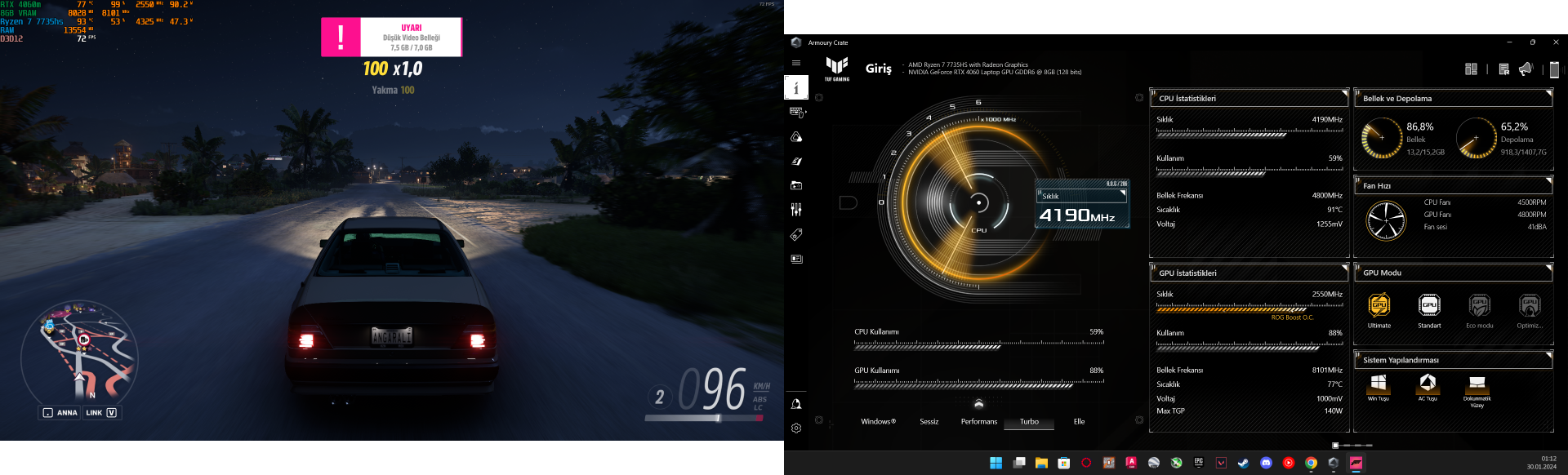Toggle the AC Tuşu setting
The width and height of the screenshot is (1568, 475).
point(1428,387)
